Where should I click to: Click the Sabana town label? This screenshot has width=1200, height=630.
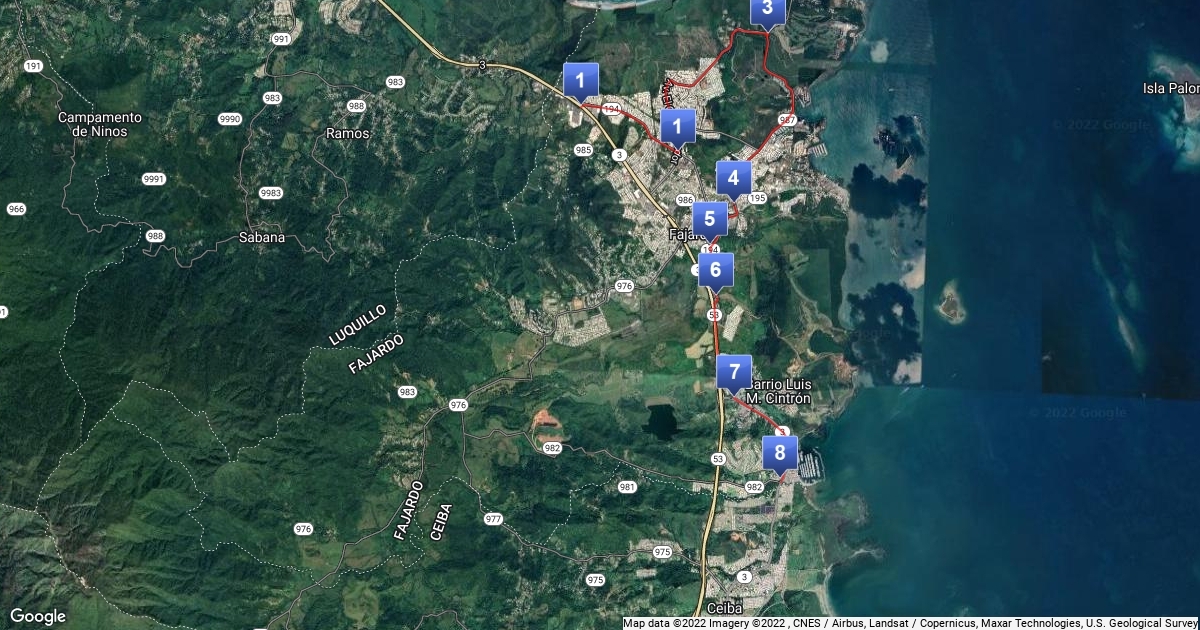[262, 238]
